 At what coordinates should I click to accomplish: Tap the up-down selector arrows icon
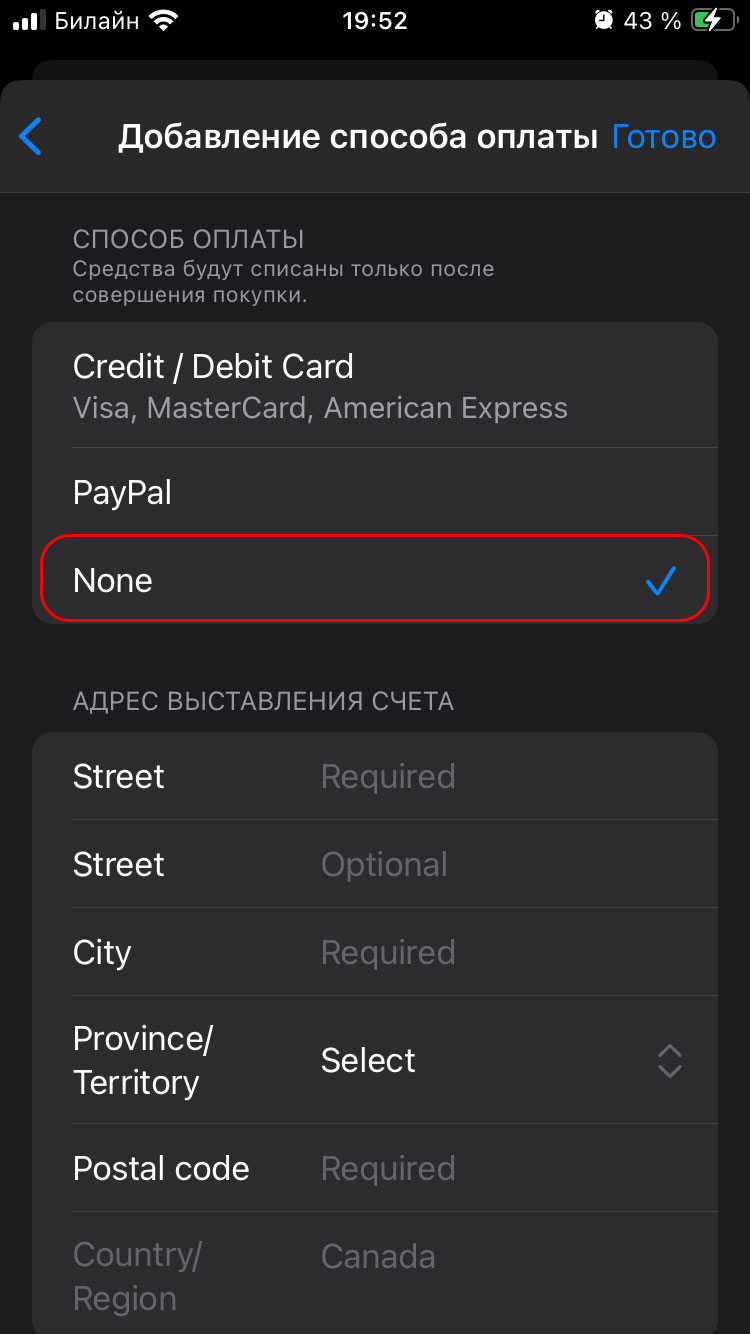click(x=669, y=1061)
